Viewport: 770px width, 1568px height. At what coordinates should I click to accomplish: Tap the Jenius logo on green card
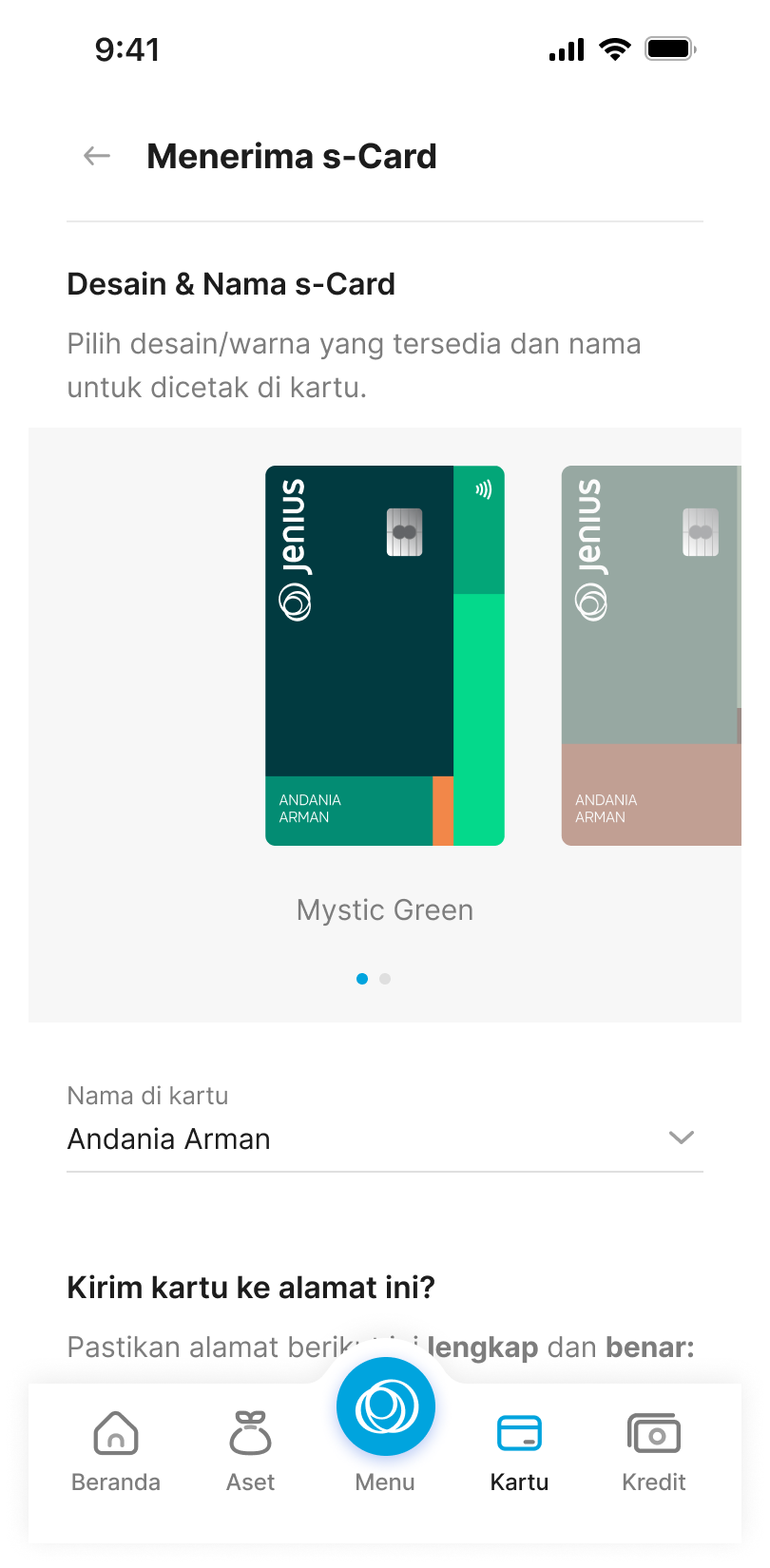pos(295,549)
